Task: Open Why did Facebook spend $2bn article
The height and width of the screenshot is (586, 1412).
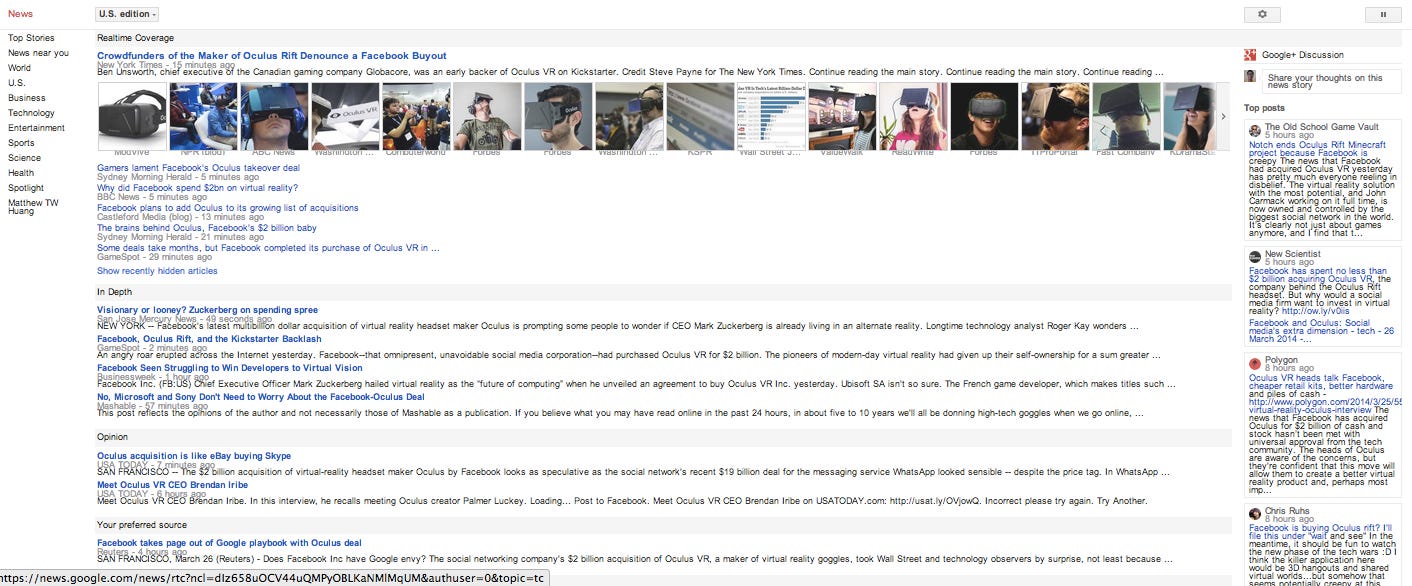Action: point(197,188)
